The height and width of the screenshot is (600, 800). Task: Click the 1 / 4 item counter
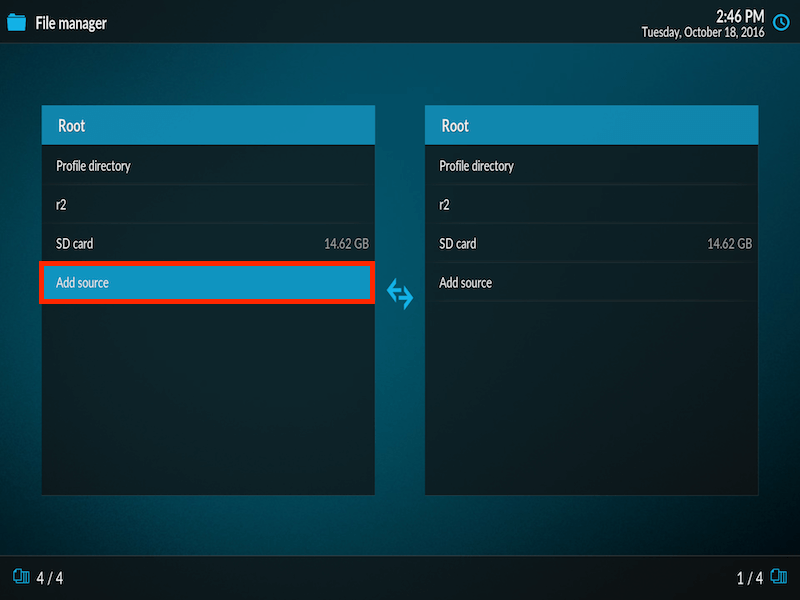(x=749, y=578)
